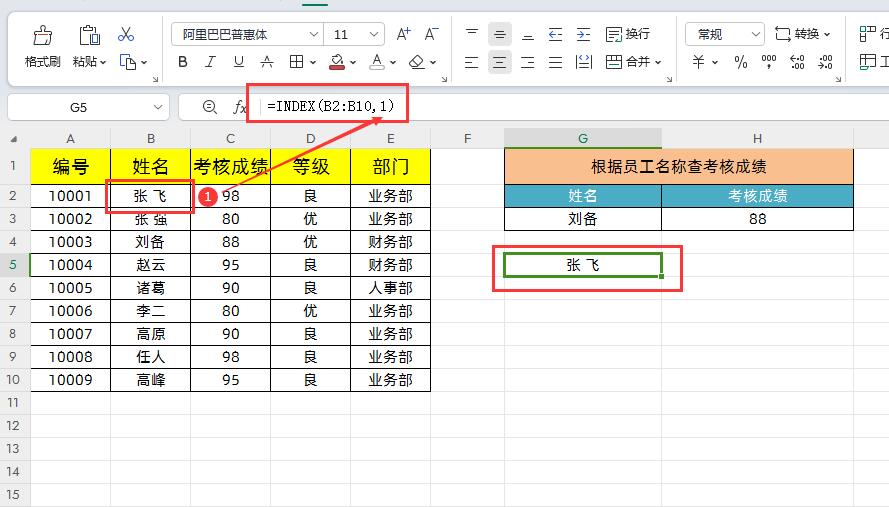Click the Borders grid icon
This screenshot has width=889, height=507.
pos(297,62)
